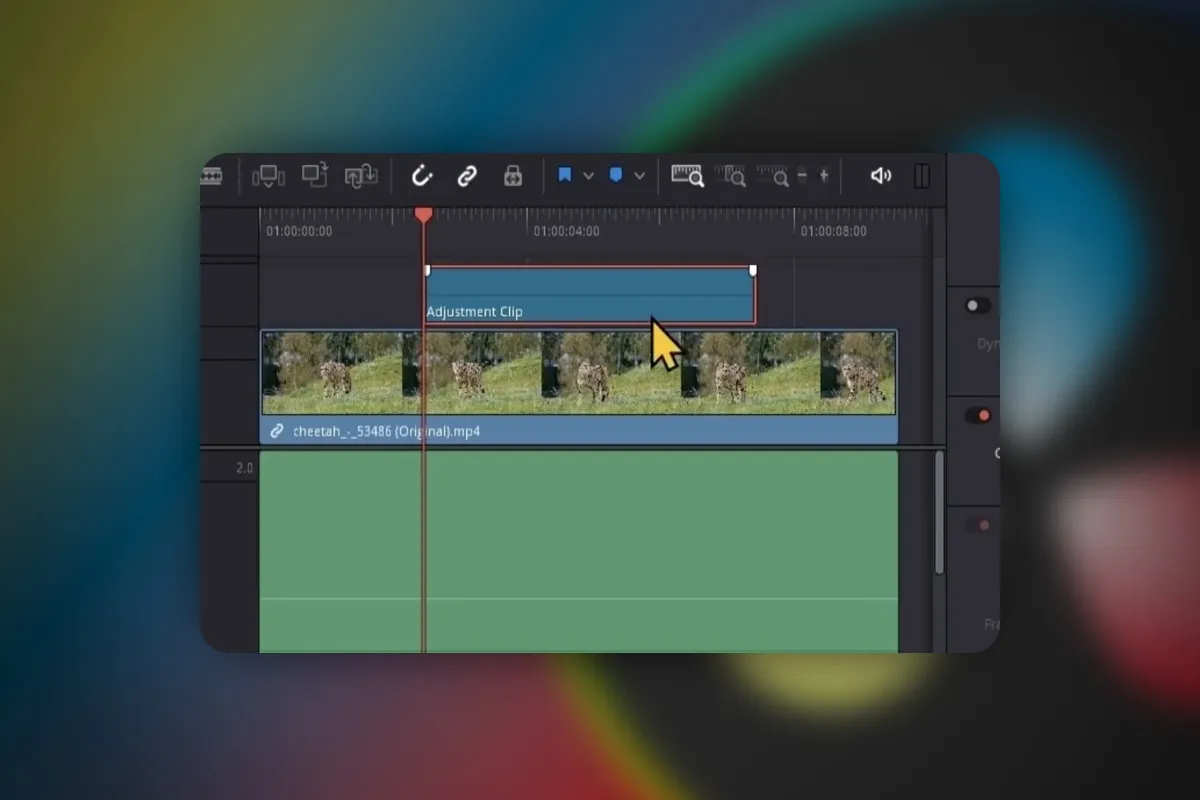This screenshot has width=1200, height=800.
Task: Click the Replace Clip toolbar icon
Action: (361, 177)
